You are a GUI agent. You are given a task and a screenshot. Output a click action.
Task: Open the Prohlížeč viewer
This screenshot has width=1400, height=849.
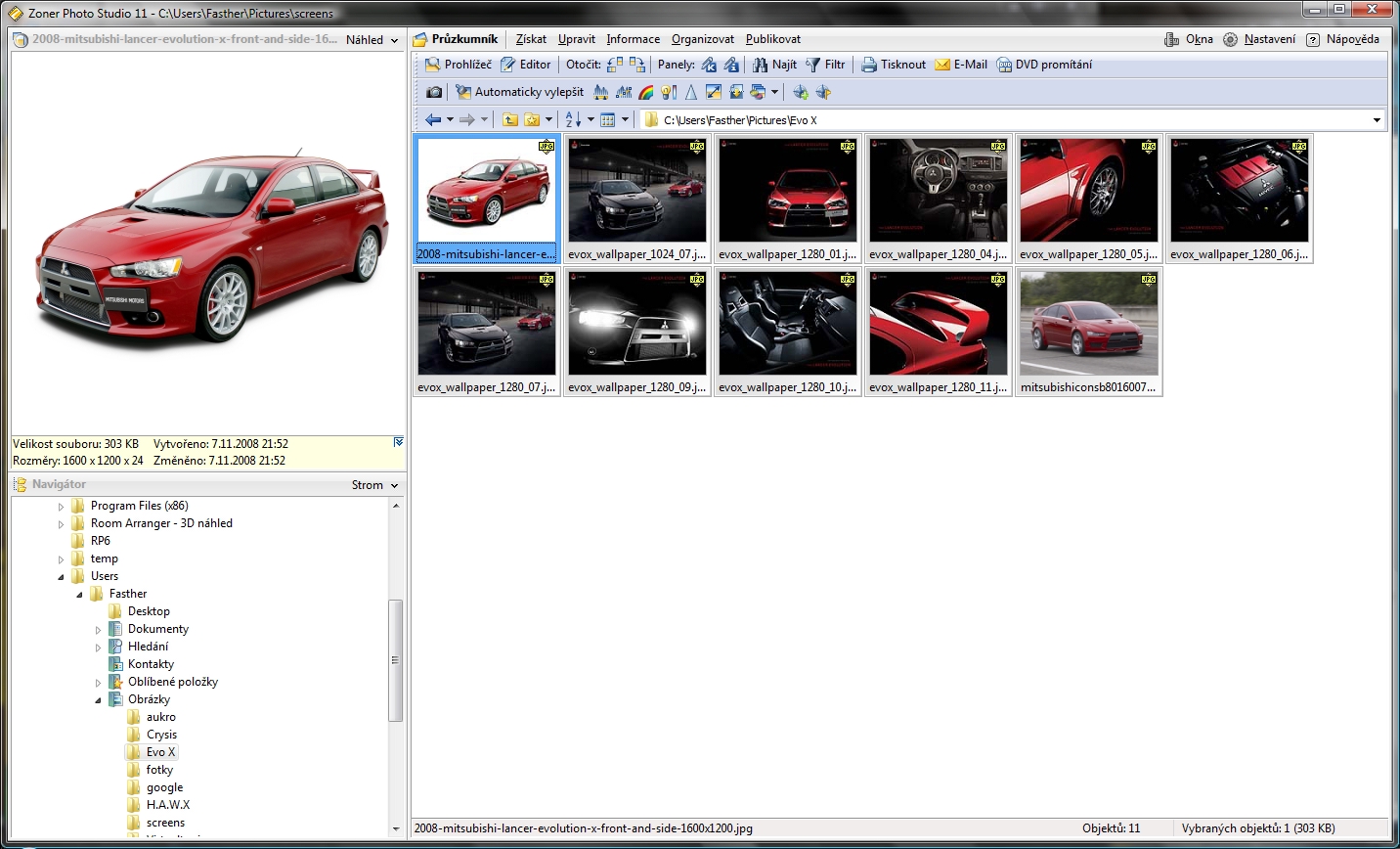pyautogui.click(x=459, y=65)
